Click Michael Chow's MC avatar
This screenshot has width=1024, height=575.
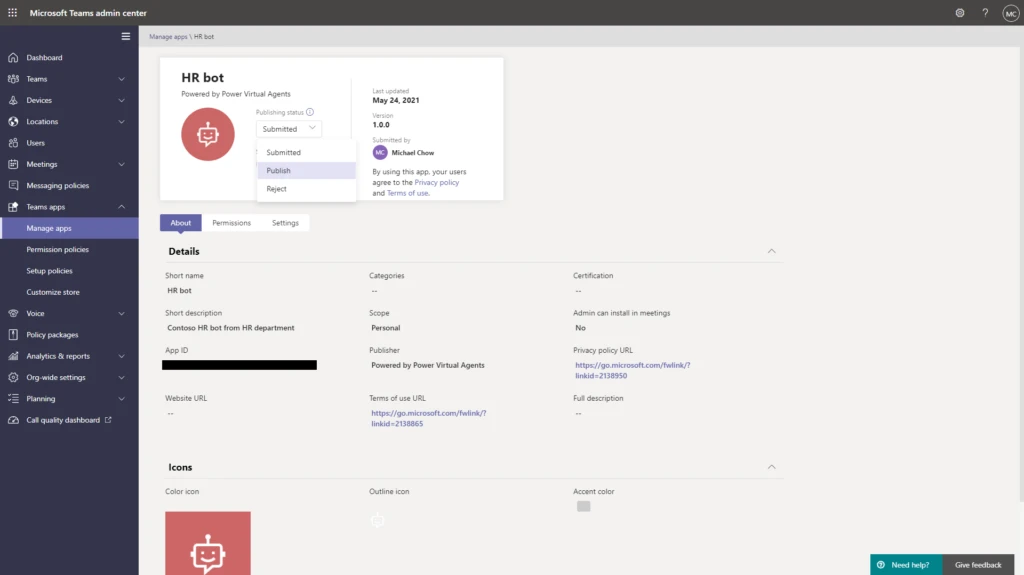[x=379, y=152]
